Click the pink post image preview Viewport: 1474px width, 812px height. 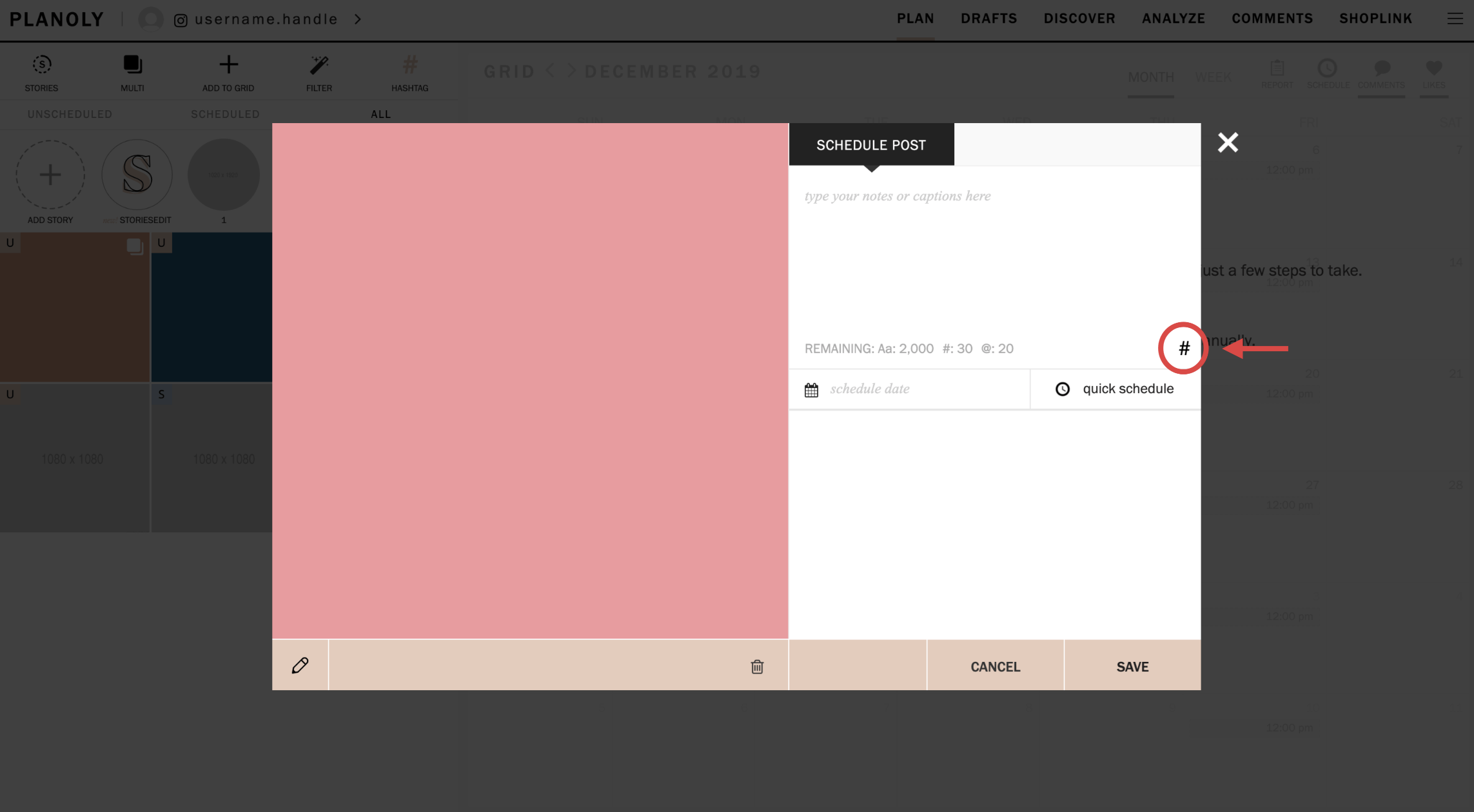pos(530,381)
